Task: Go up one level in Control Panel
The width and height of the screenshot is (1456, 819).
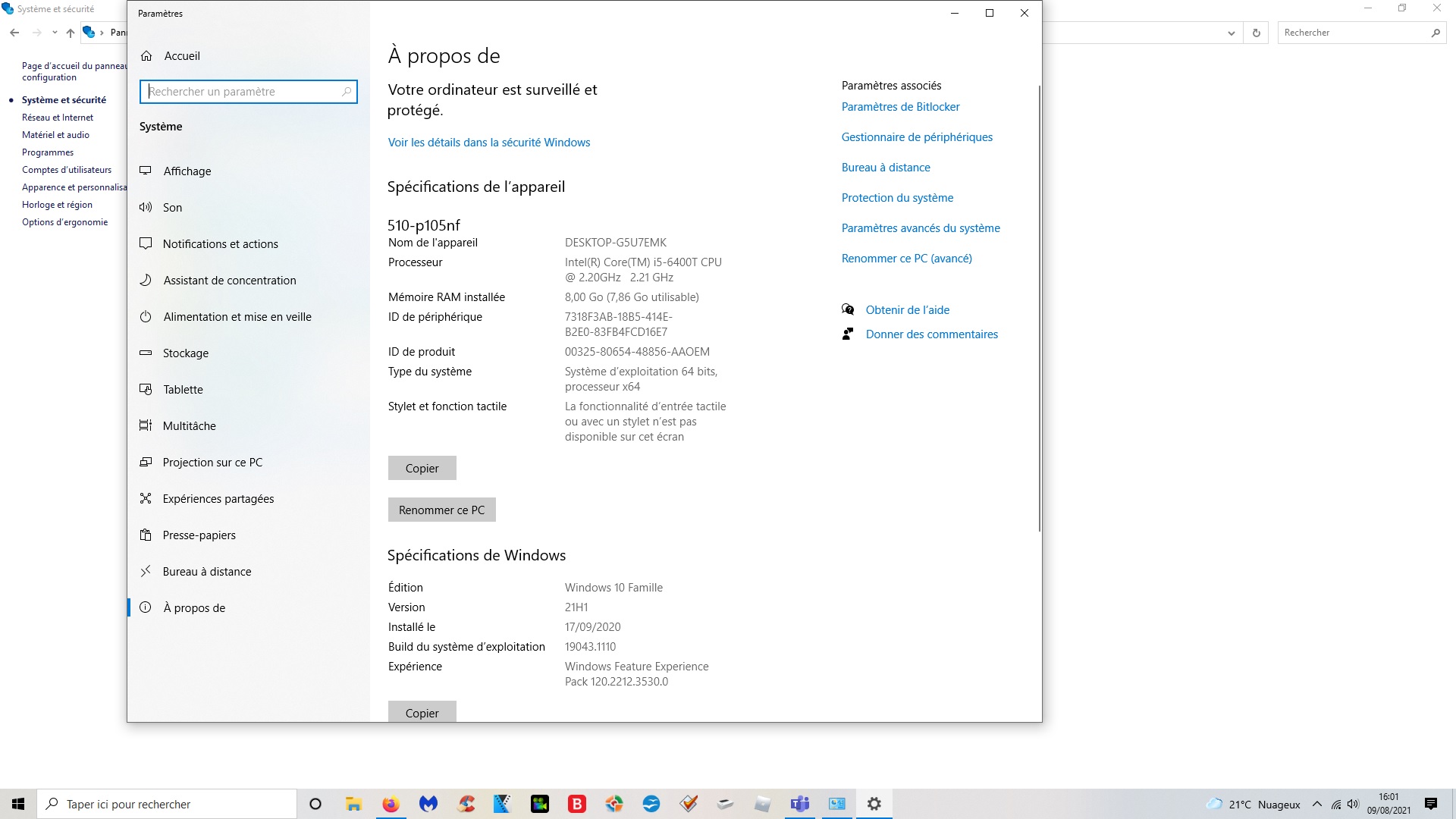Action: (x=71, y=33)
